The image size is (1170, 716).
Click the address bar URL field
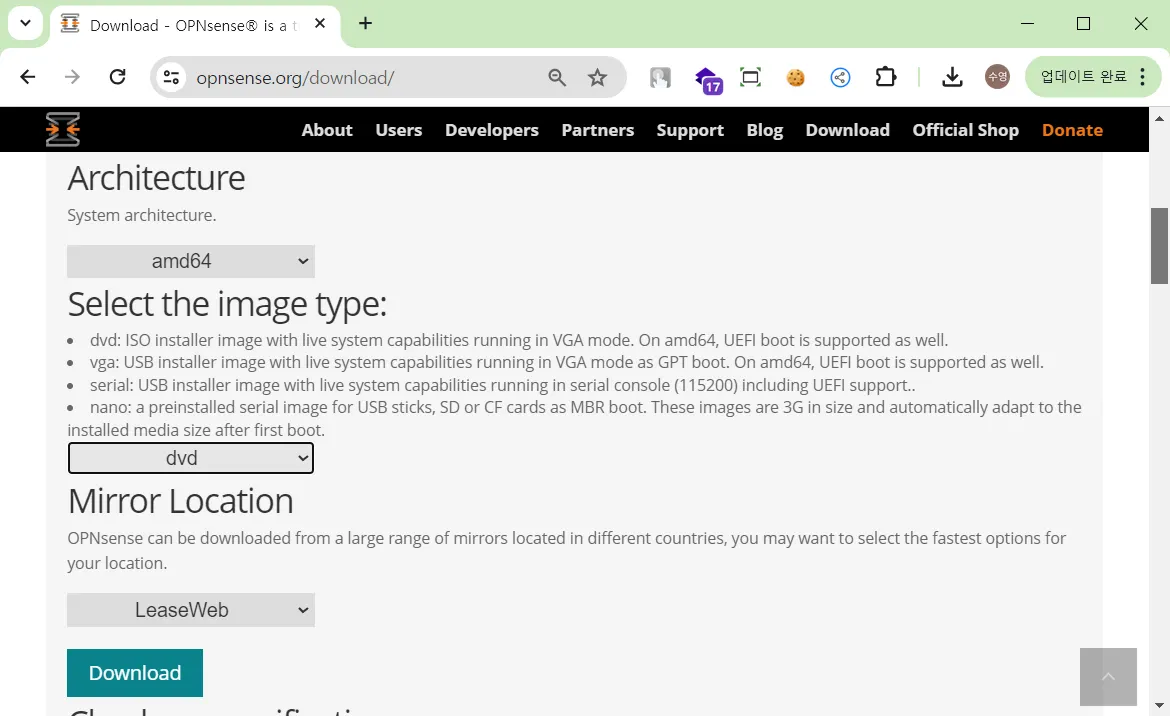click(366, 77)
